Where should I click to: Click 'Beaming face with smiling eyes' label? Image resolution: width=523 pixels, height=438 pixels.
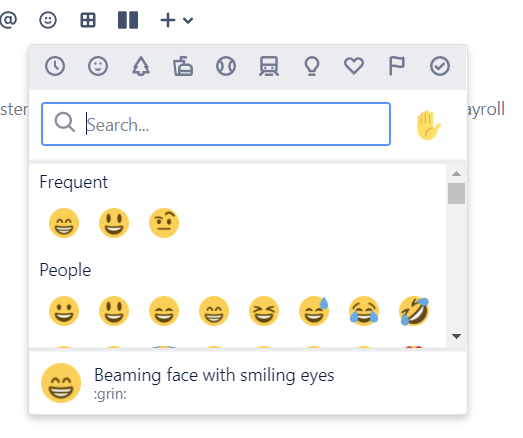(214, 375)
